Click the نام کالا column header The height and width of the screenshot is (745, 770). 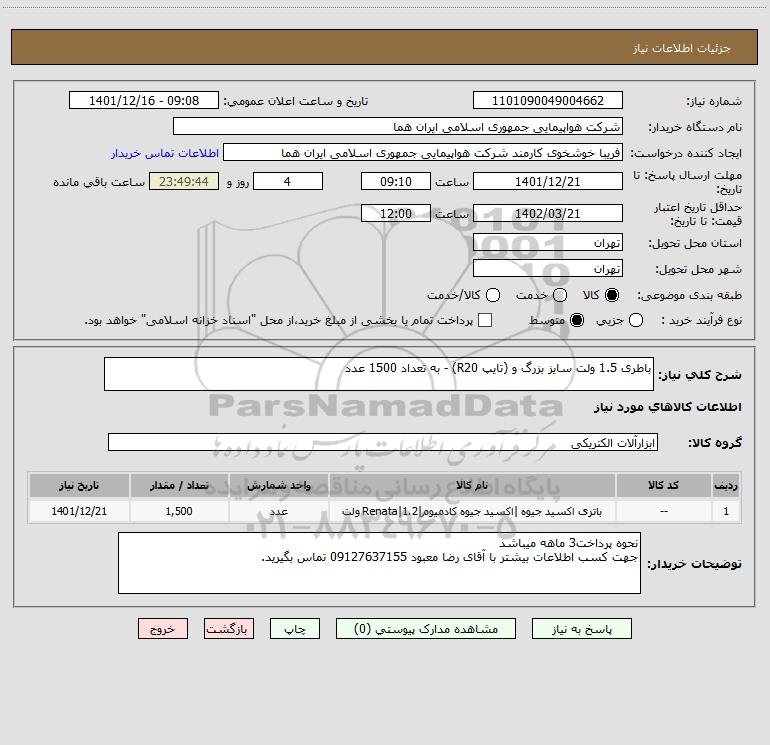[472, 485]
